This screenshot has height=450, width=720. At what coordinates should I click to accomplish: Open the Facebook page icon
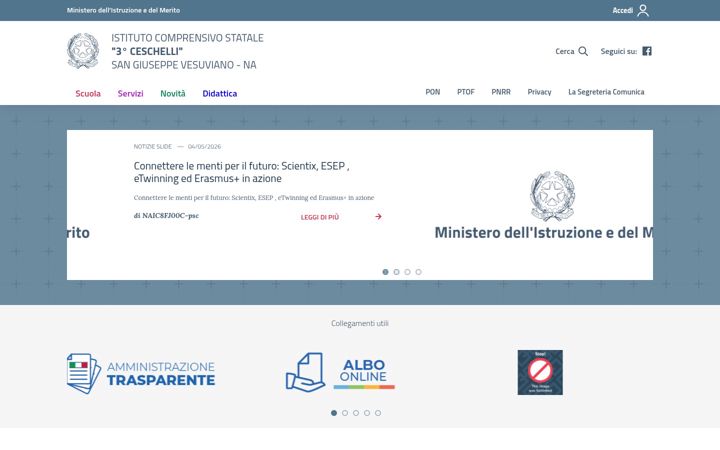point(647,51)
